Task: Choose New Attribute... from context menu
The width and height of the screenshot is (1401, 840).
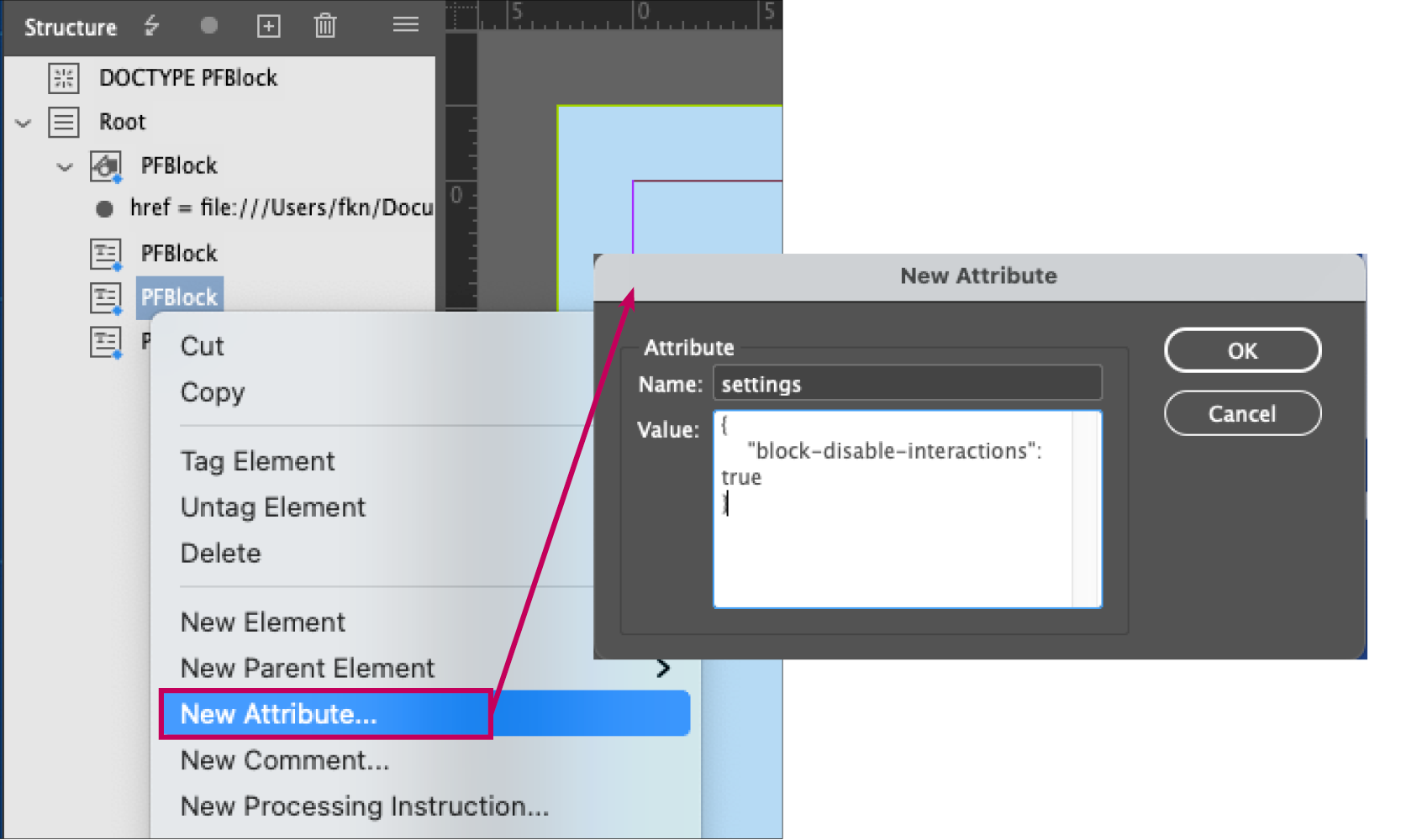Action: pyautogui.click(x=279, y=714)
